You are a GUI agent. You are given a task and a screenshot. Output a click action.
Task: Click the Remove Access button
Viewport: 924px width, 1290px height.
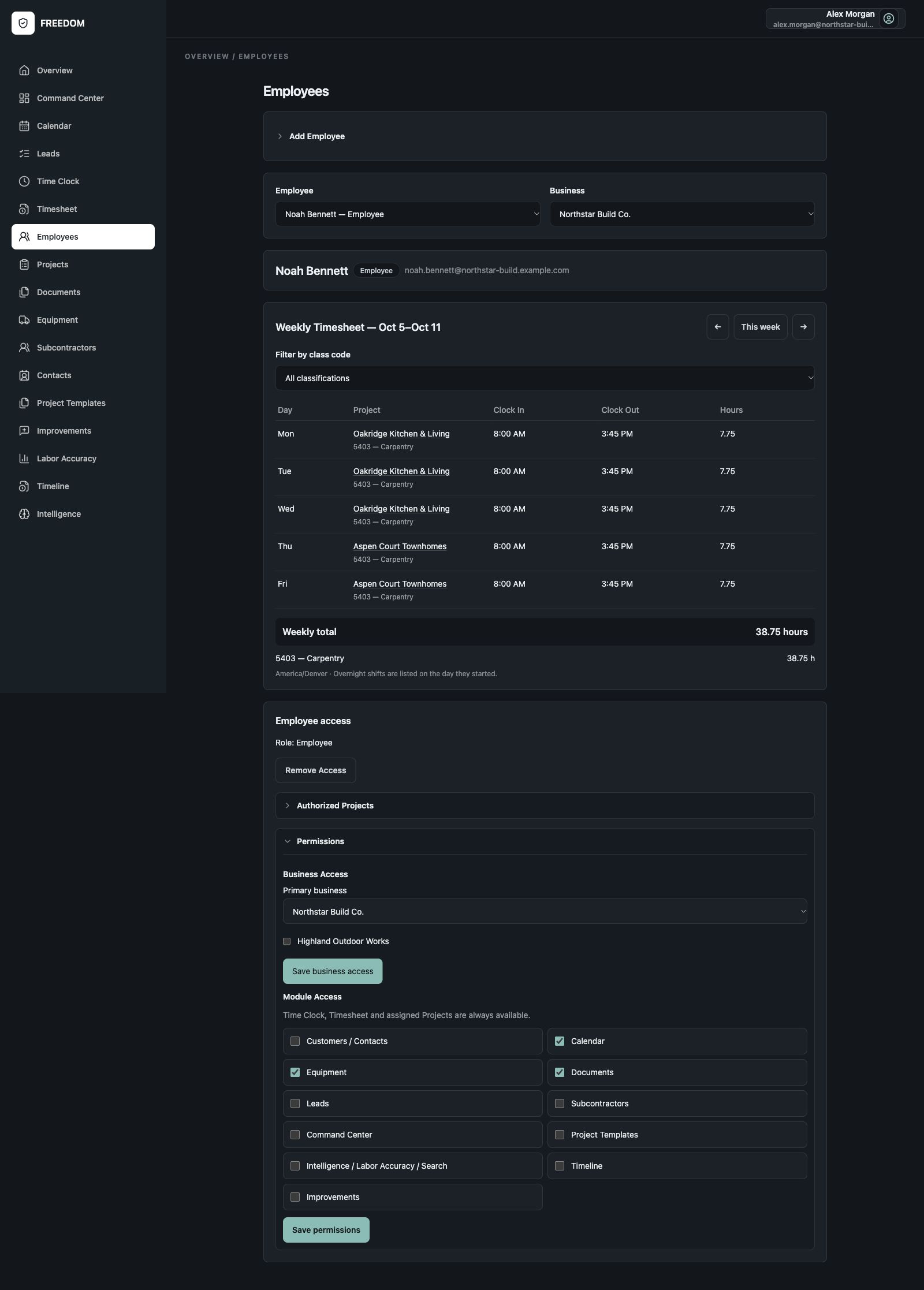tap(315, 770)
